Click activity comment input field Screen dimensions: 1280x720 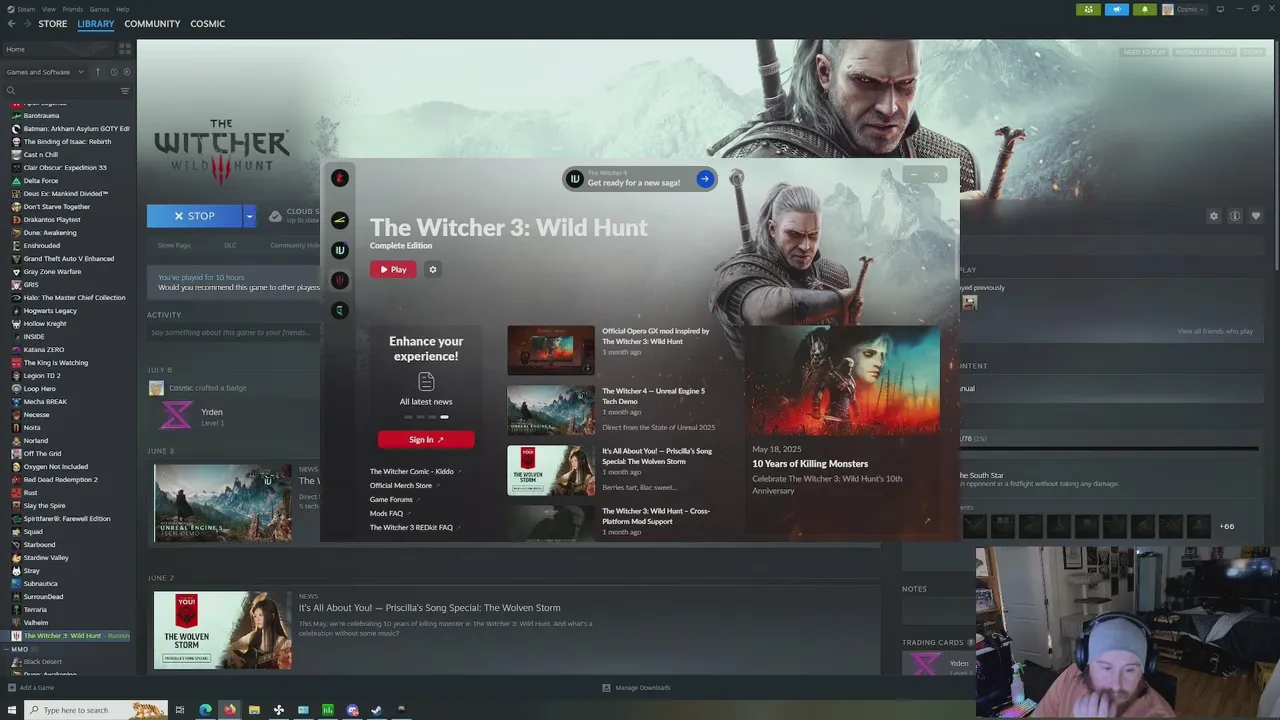pyautogui.click(x=232, y=332)
